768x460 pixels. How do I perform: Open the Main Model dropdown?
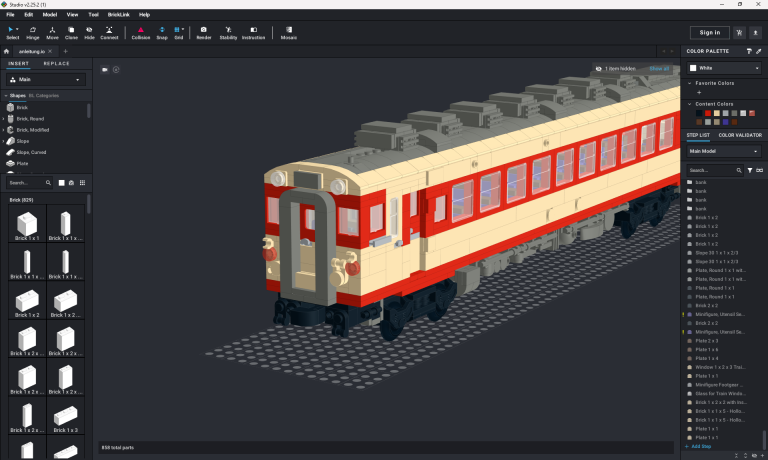coord(724,152)
